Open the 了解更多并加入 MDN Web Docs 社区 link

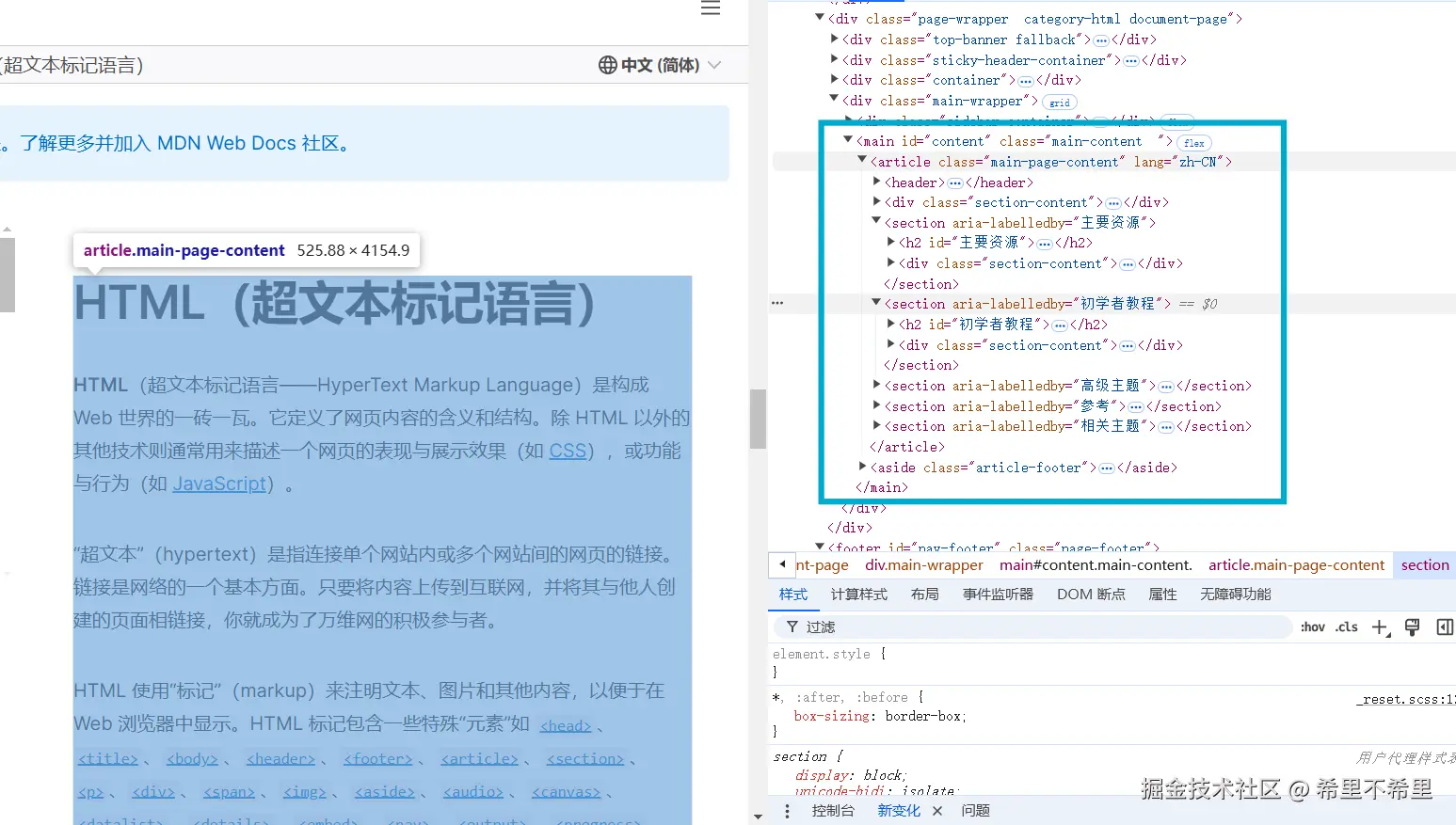pyautogui.click(x=187, y=143)
